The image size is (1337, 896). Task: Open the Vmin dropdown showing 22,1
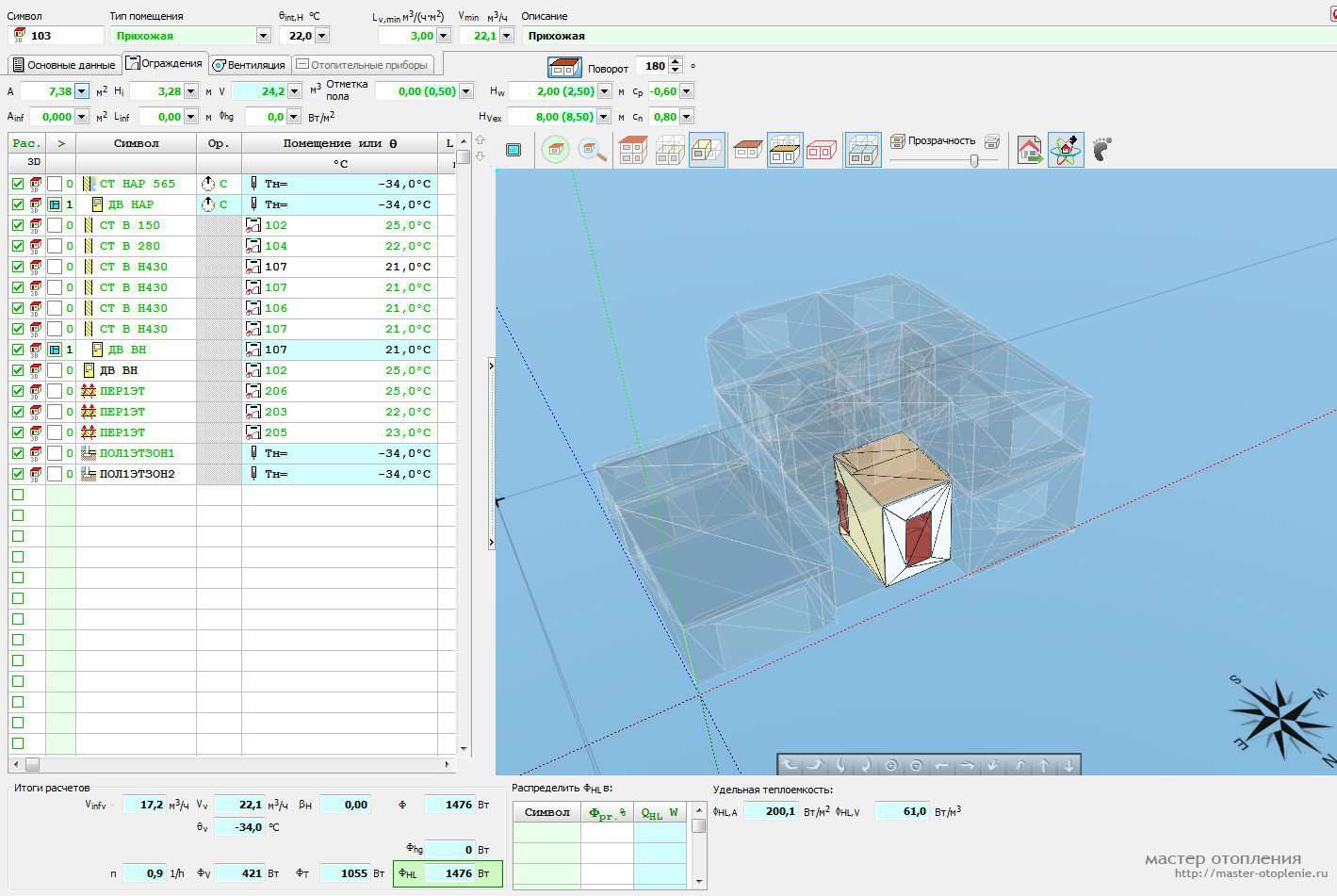click(507, 36)
